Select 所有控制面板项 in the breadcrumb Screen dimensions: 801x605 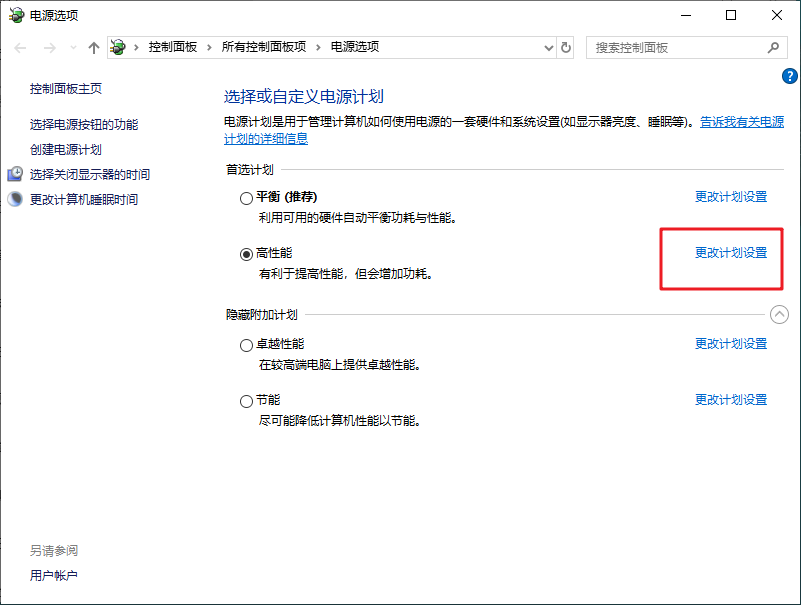pos(264,47)
